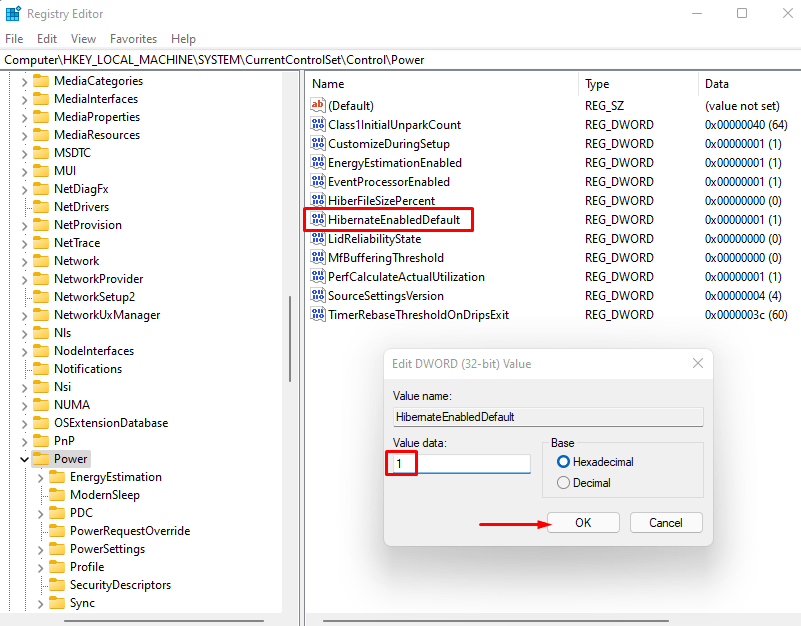Select the NetworkSetup2 tree key
This screenshot has width=801, height=626.
pos(95,297)
